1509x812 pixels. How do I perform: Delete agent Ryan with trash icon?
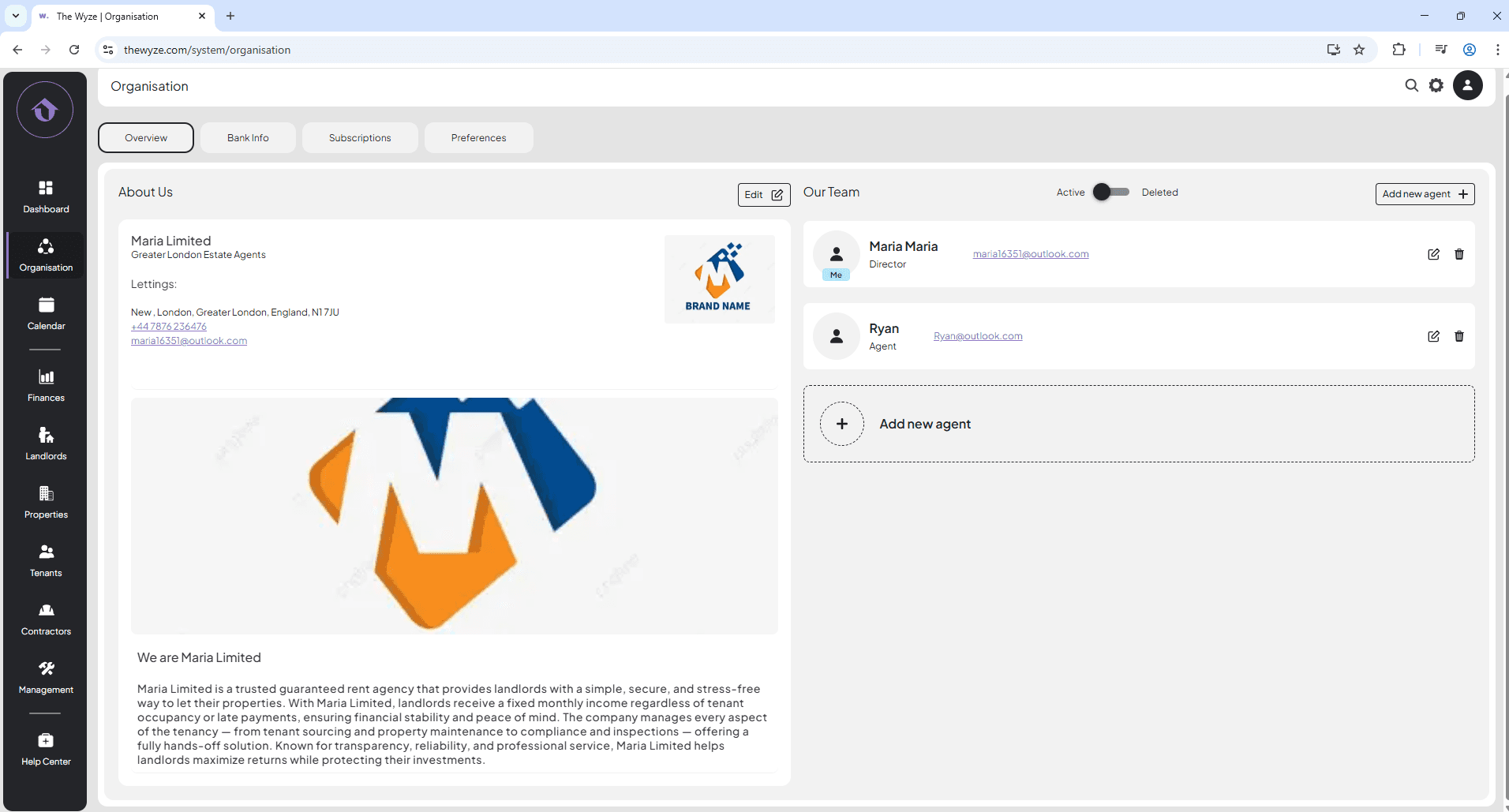[1458, 336]
